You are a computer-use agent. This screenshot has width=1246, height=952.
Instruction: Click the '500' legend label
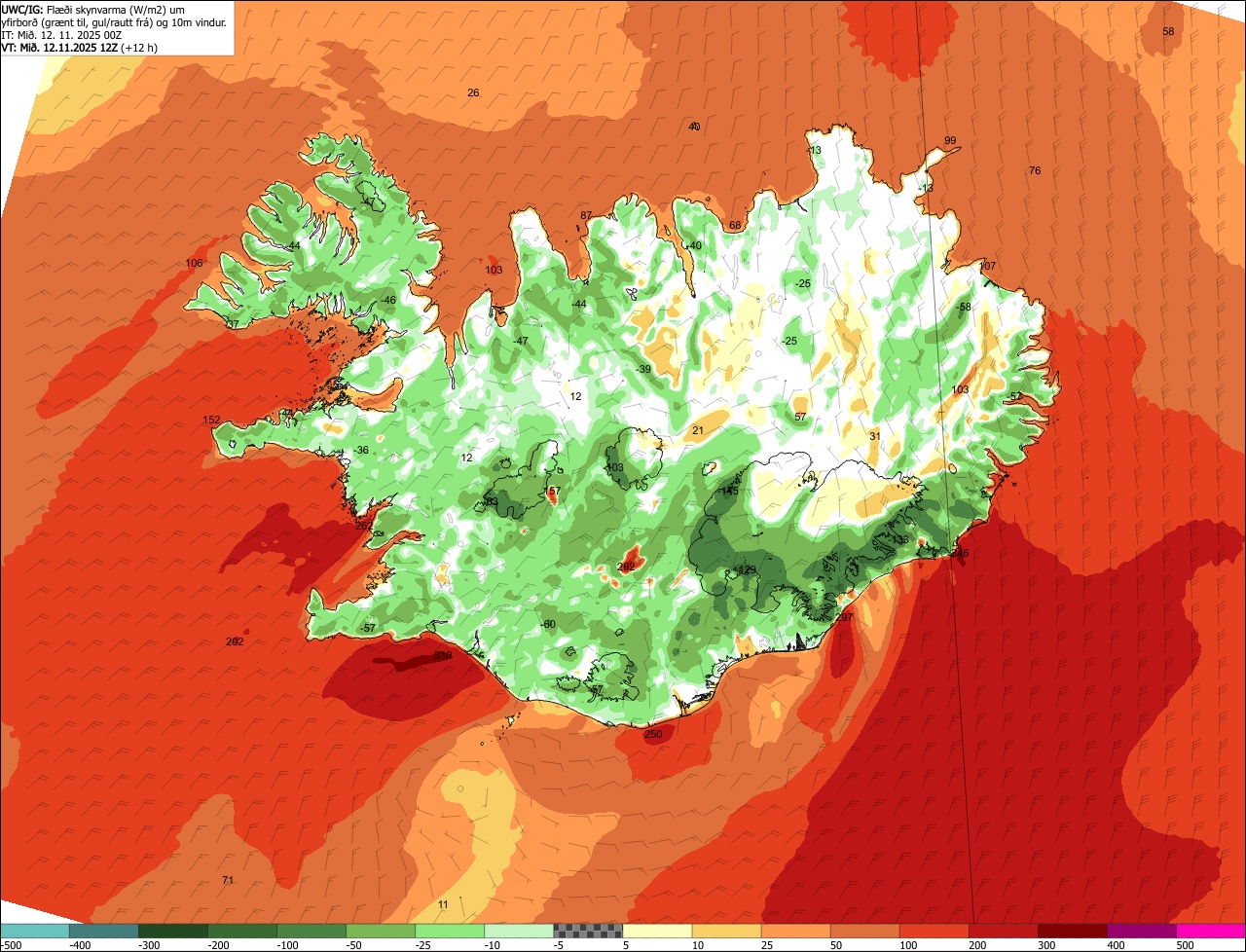(1186, 944)
